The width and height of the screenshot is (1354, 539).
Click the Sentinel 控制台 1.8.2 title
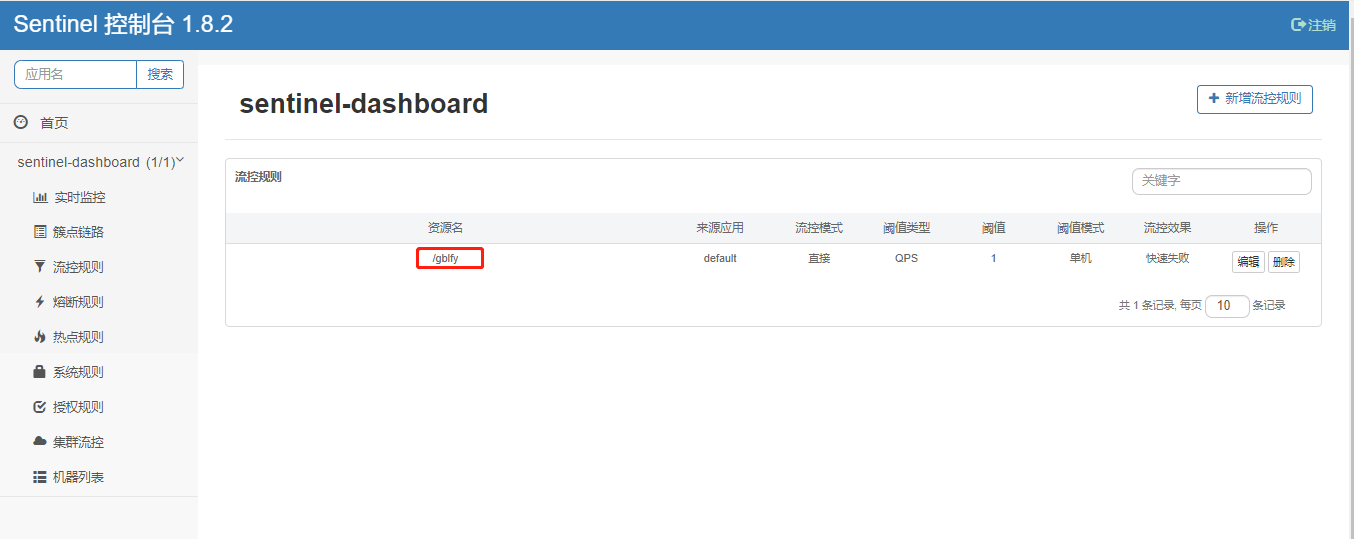pos(123,25)
